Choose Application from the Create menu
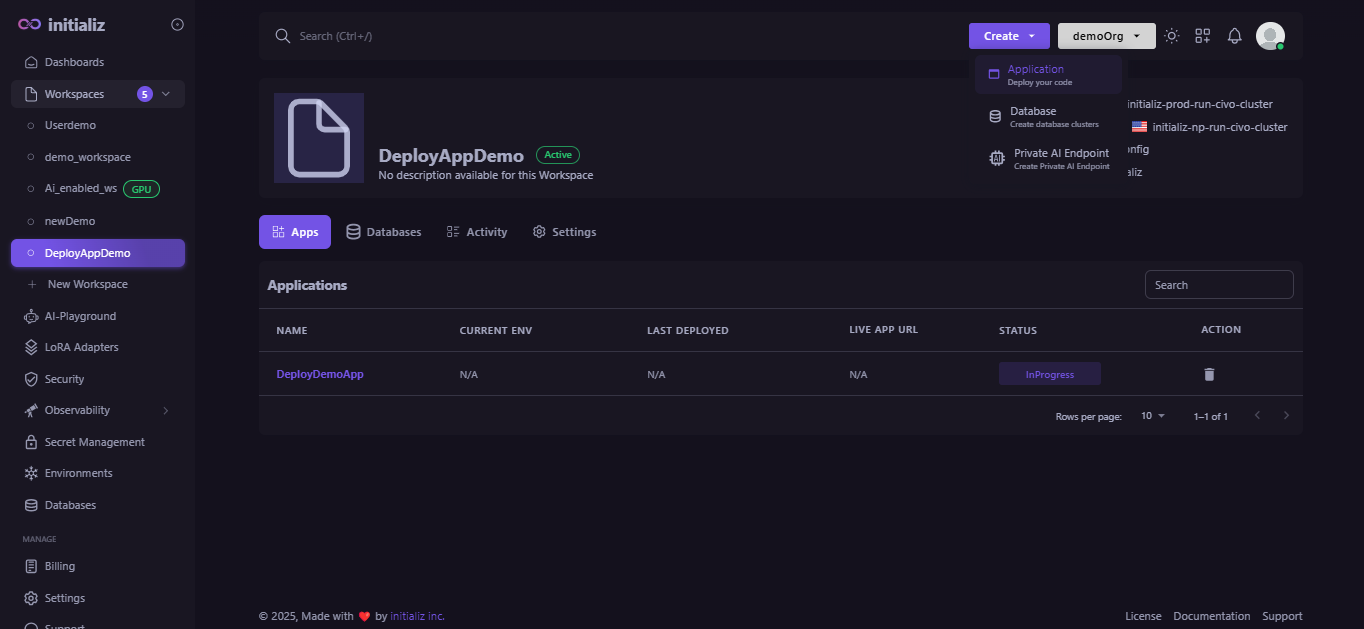 click(1048, 75)
